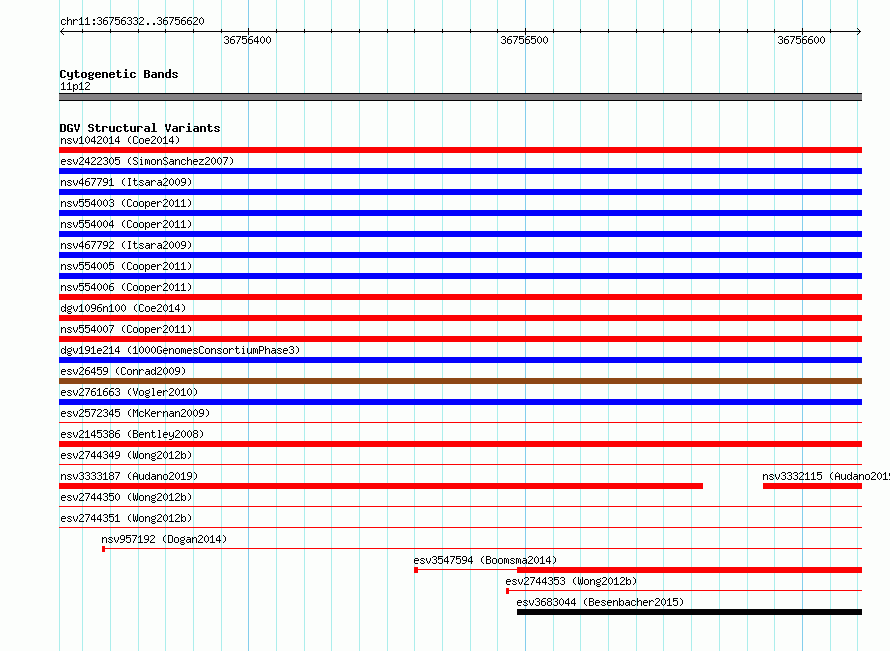Open esv3683044 (Besenbacher2015) label
Image resolution: width=890 pixels, height=651 pixels.
click(600, 602)
